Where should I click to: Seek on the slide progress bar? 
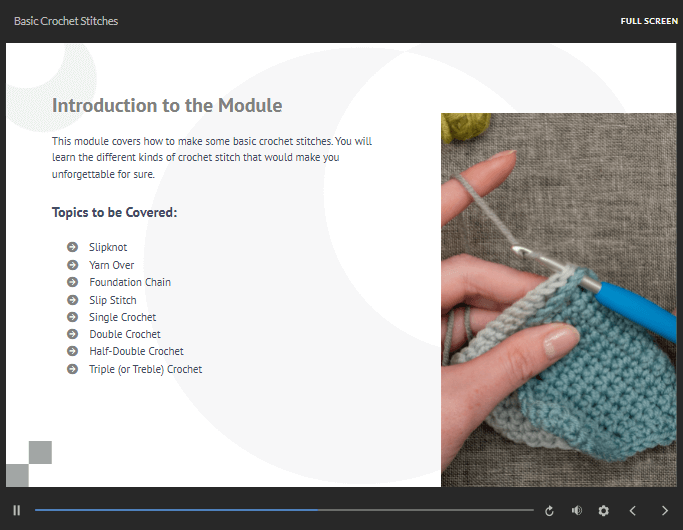[284, 510]
